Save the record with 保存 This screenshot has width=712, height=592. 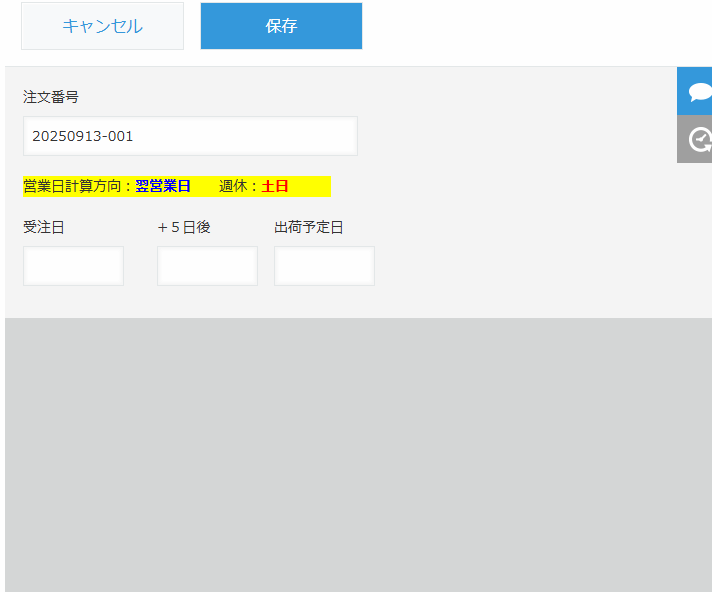click(x=281, y=26)
